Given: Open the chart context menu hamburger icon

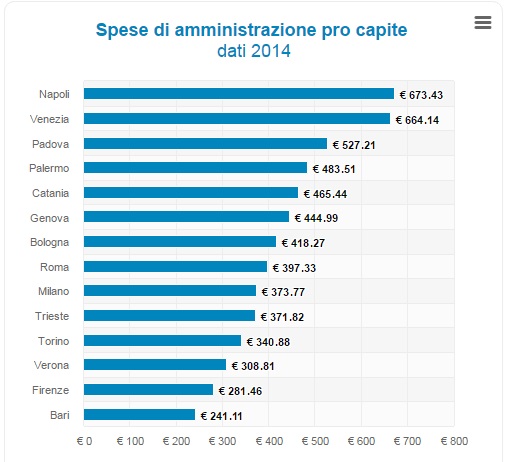Looking at the screenshot, I should coord(483,23).
